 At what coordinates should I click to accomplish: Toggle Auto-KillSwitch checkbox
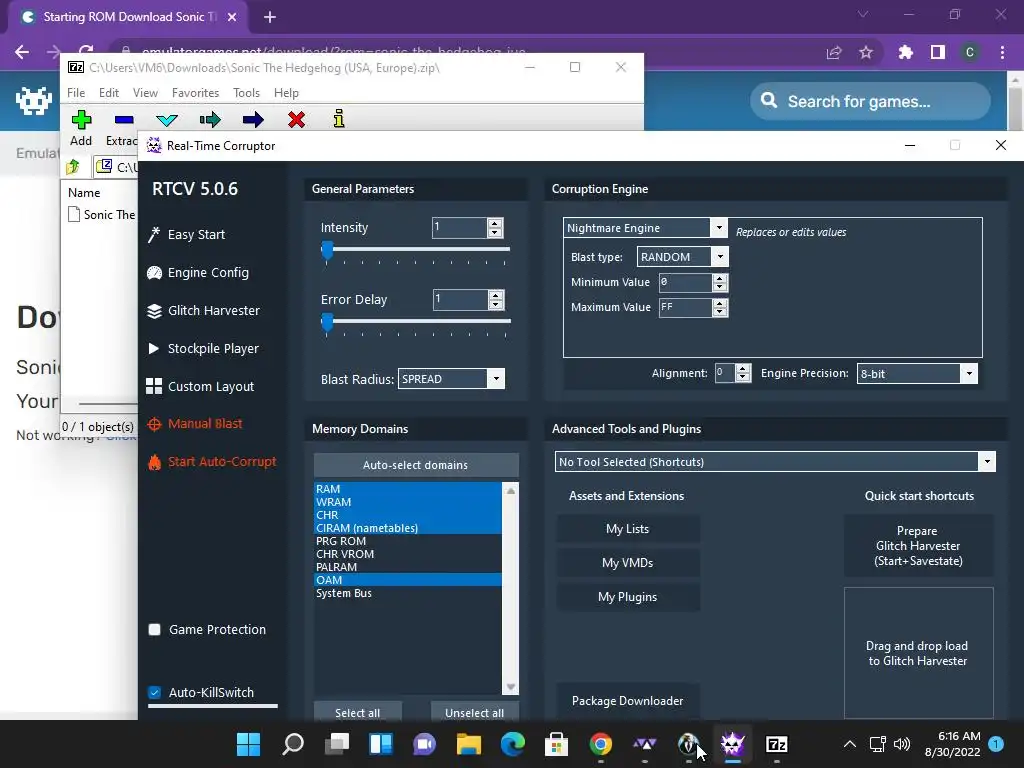point(155,692)
